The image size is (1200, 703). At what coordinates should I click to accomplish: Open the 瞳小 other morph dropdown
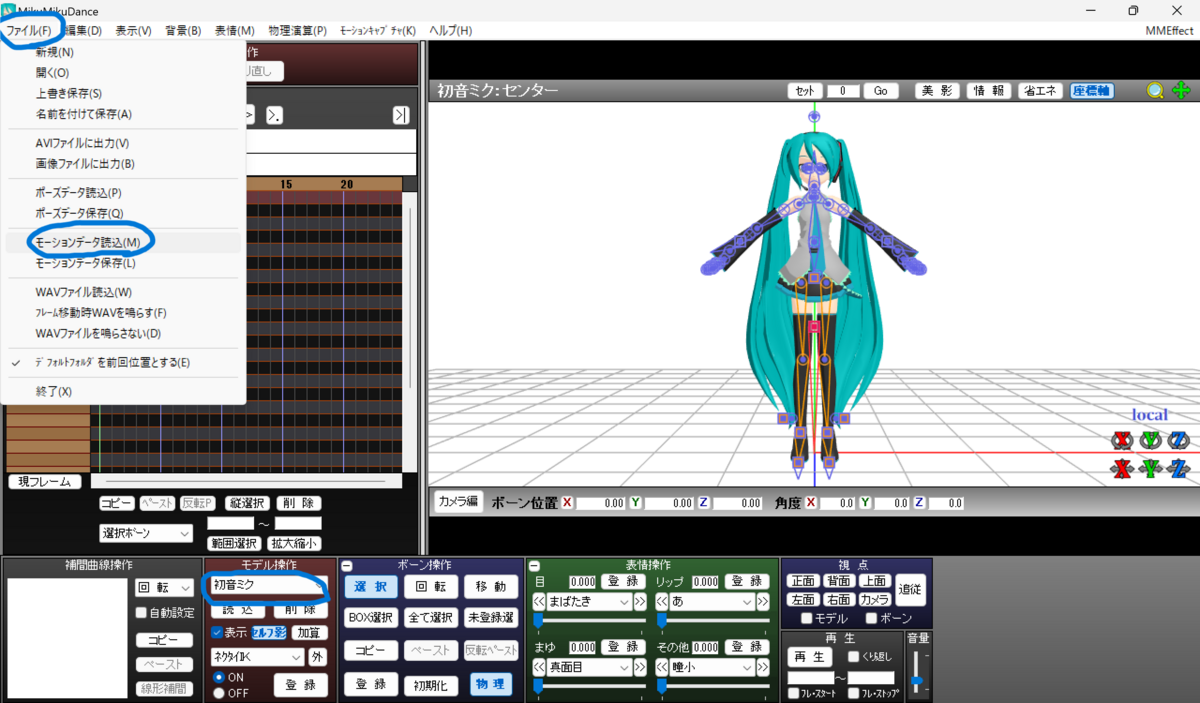713,667
